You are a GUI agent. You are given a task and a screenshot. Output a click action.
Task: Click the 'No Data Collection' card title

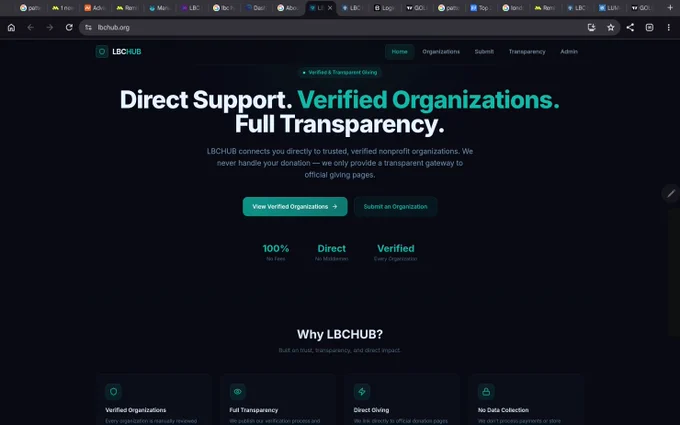(x=503, y=410)
